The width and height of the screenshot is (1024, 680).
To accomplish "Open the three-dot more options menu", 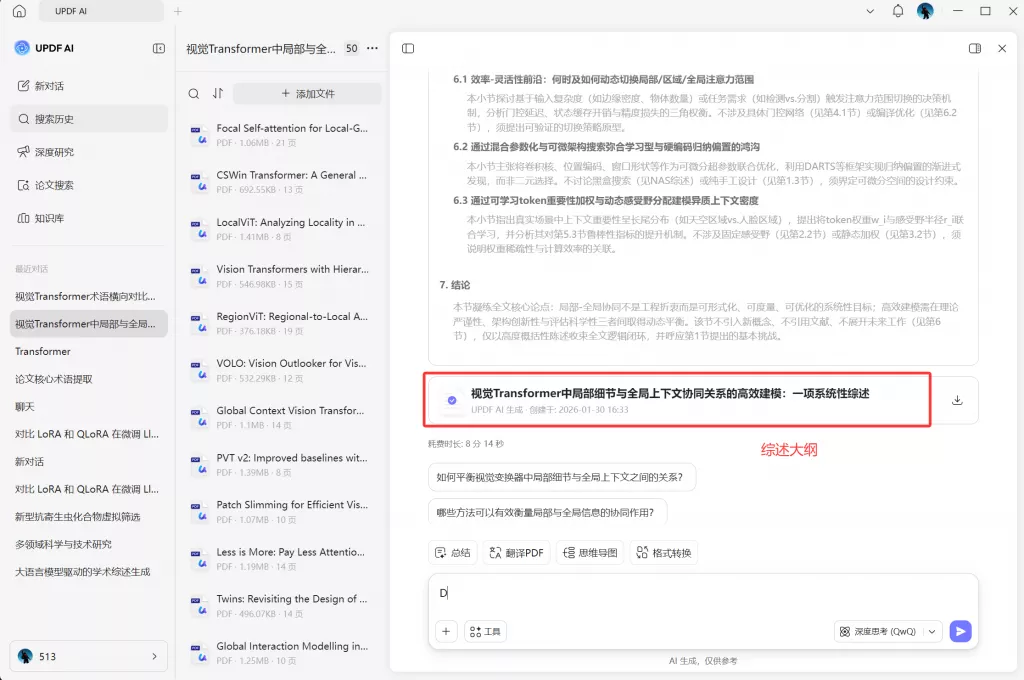I will pos(373,48).
